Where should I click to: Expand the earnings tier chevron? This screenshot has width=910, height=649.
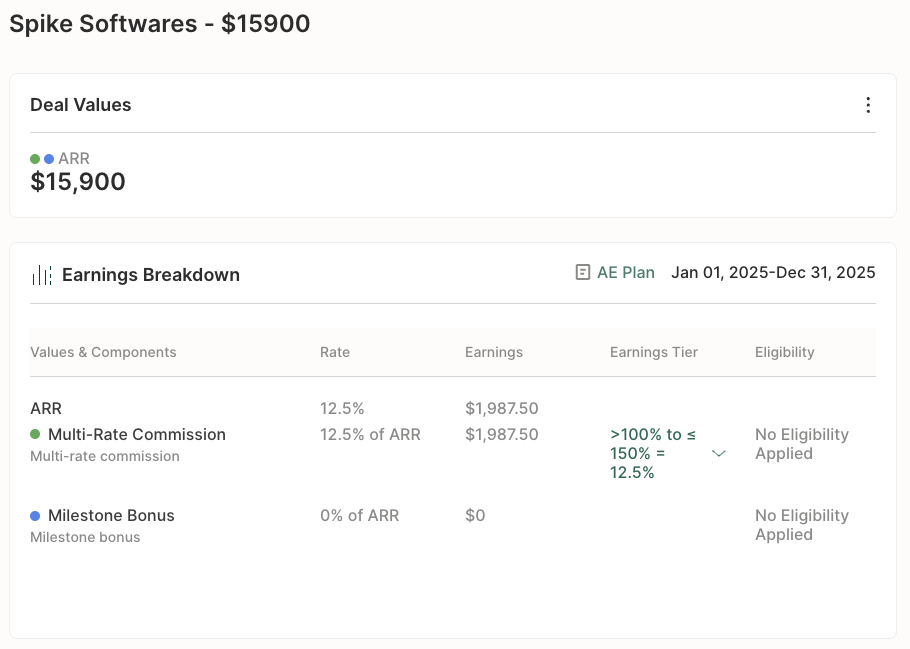pos(718,453)
